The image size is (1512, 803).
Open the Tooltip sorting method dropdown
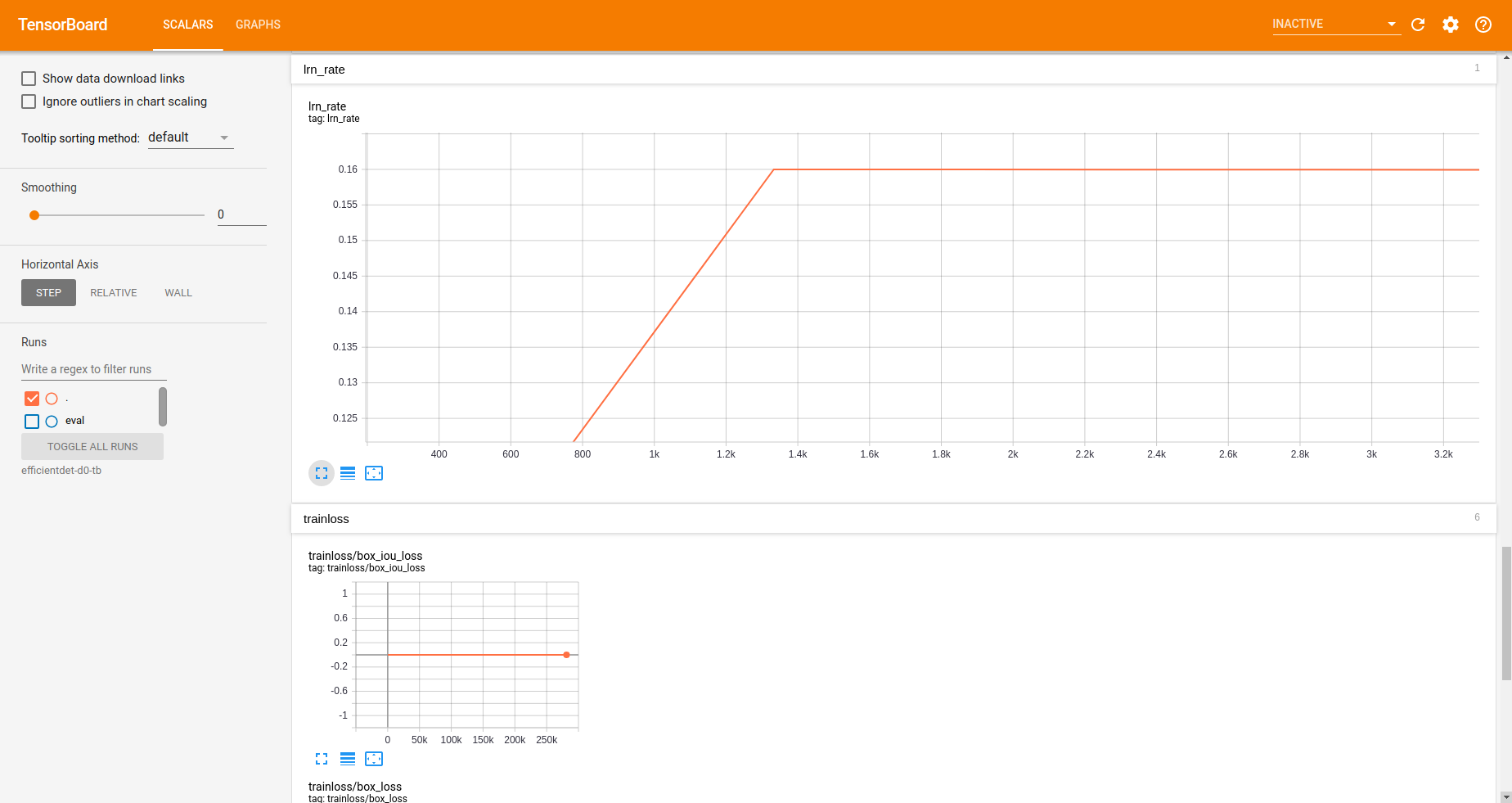coord(190,137)
